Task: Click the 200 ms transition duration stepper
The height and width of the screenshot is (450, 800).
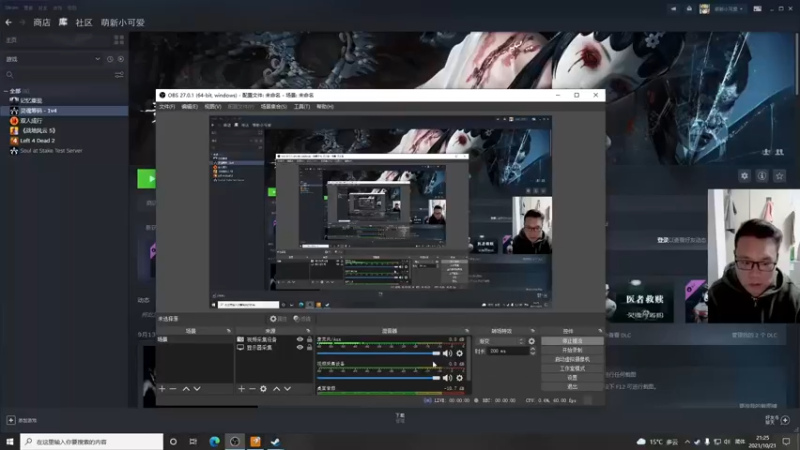Action: (533, 351)
